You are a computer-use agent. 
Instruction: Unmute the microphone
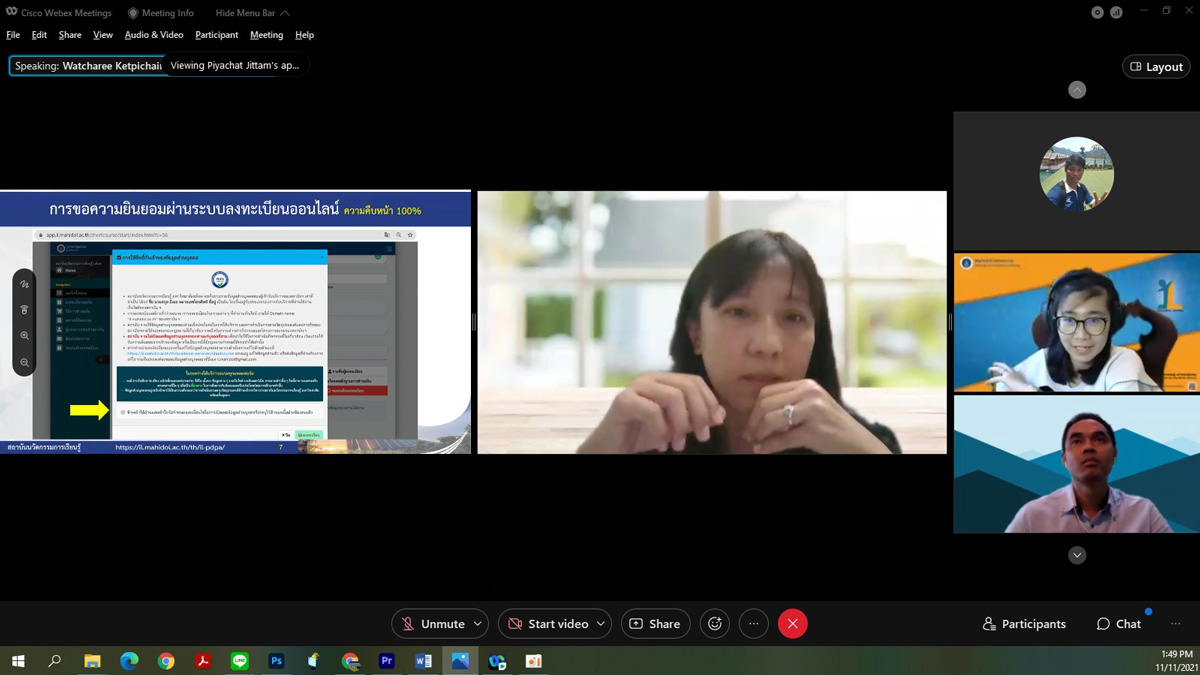[x=432, y=624]
